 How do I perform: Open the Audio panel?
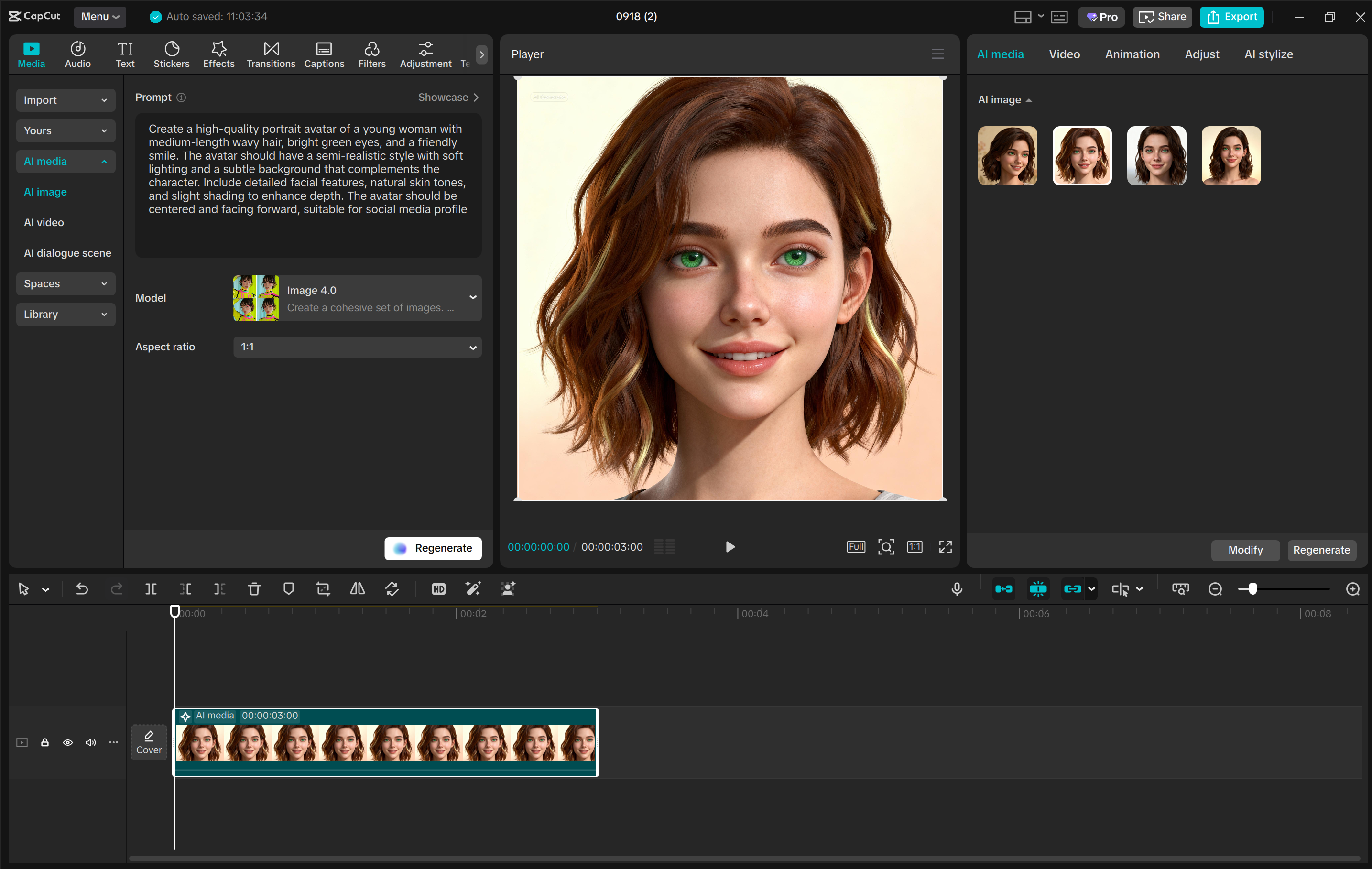click(77, 54)
